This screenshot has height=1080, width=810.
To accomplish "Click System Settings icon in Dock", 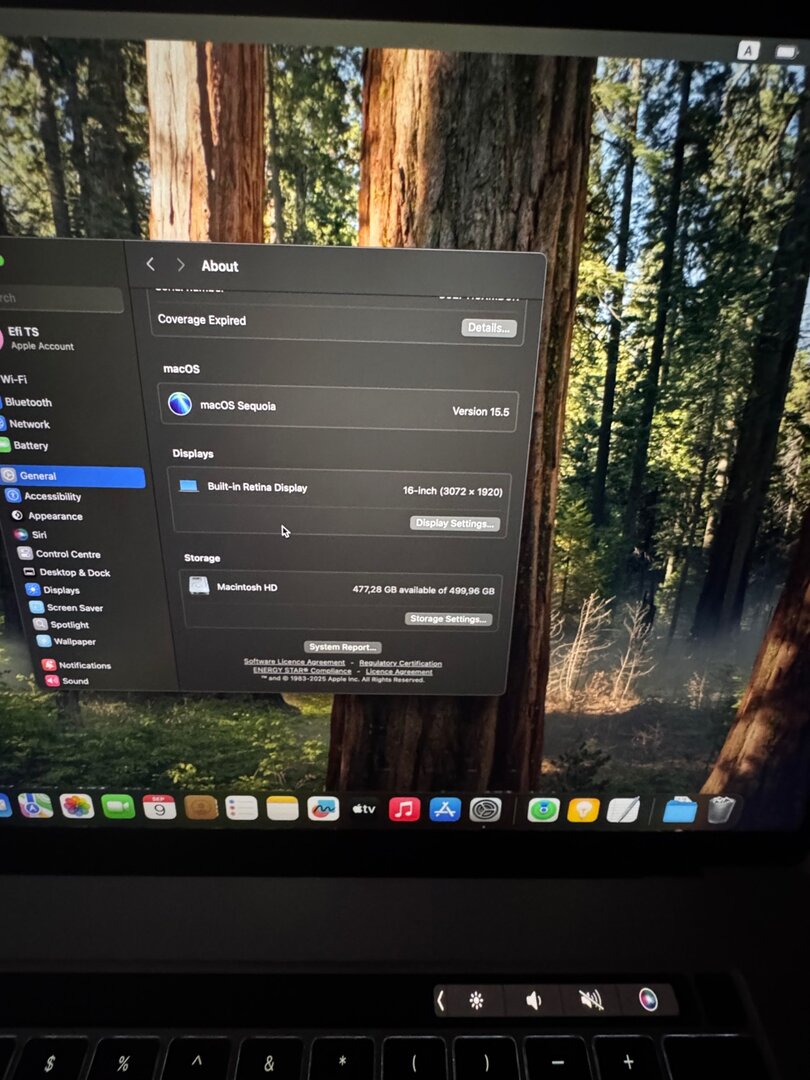I will [x=486, y=811].
